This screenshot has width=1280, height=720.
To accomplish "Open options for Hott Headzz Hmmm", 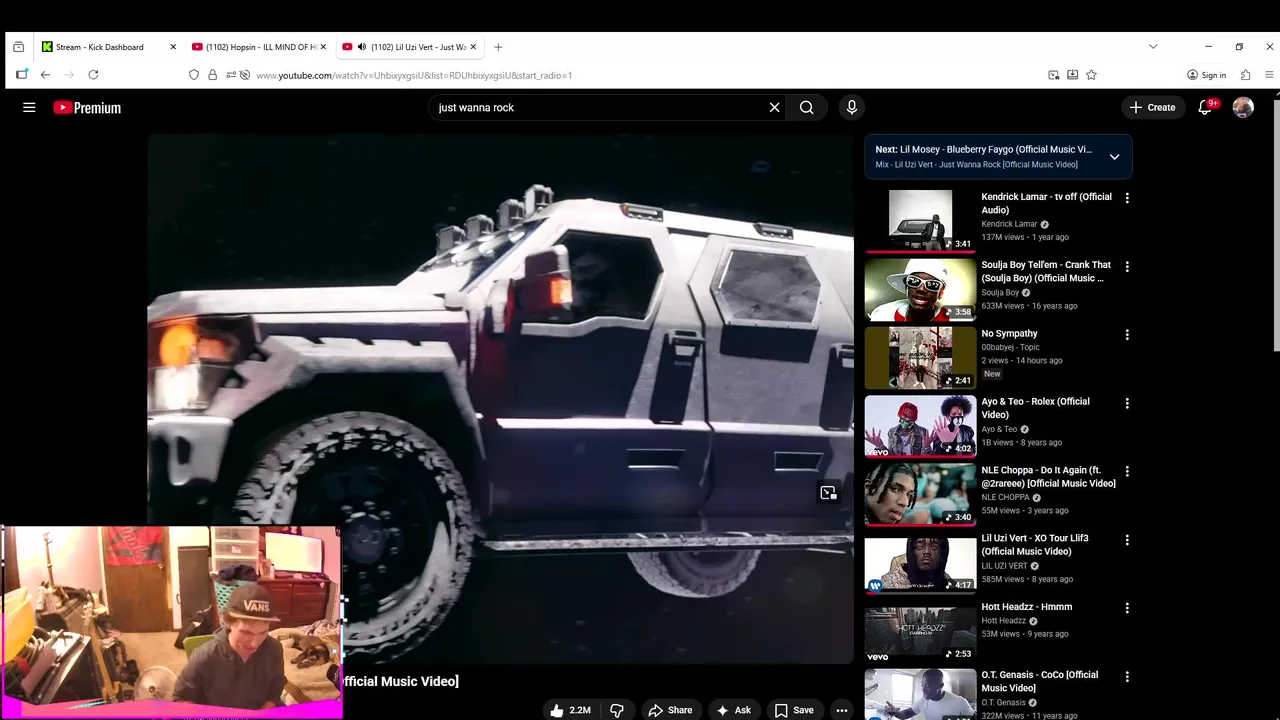I will coord(1127,608).
